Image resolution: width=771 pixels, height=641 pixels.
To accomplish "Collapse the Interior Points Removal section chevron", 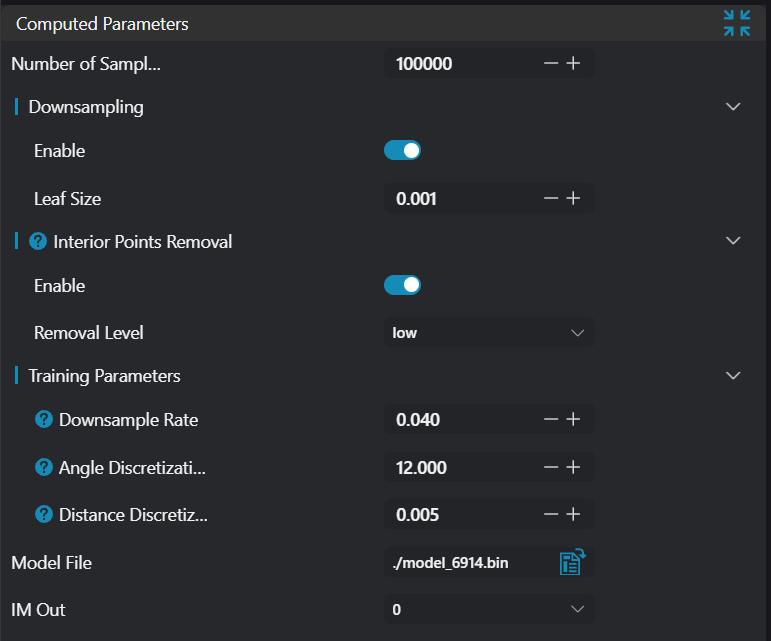I will (x=733, y=241).
